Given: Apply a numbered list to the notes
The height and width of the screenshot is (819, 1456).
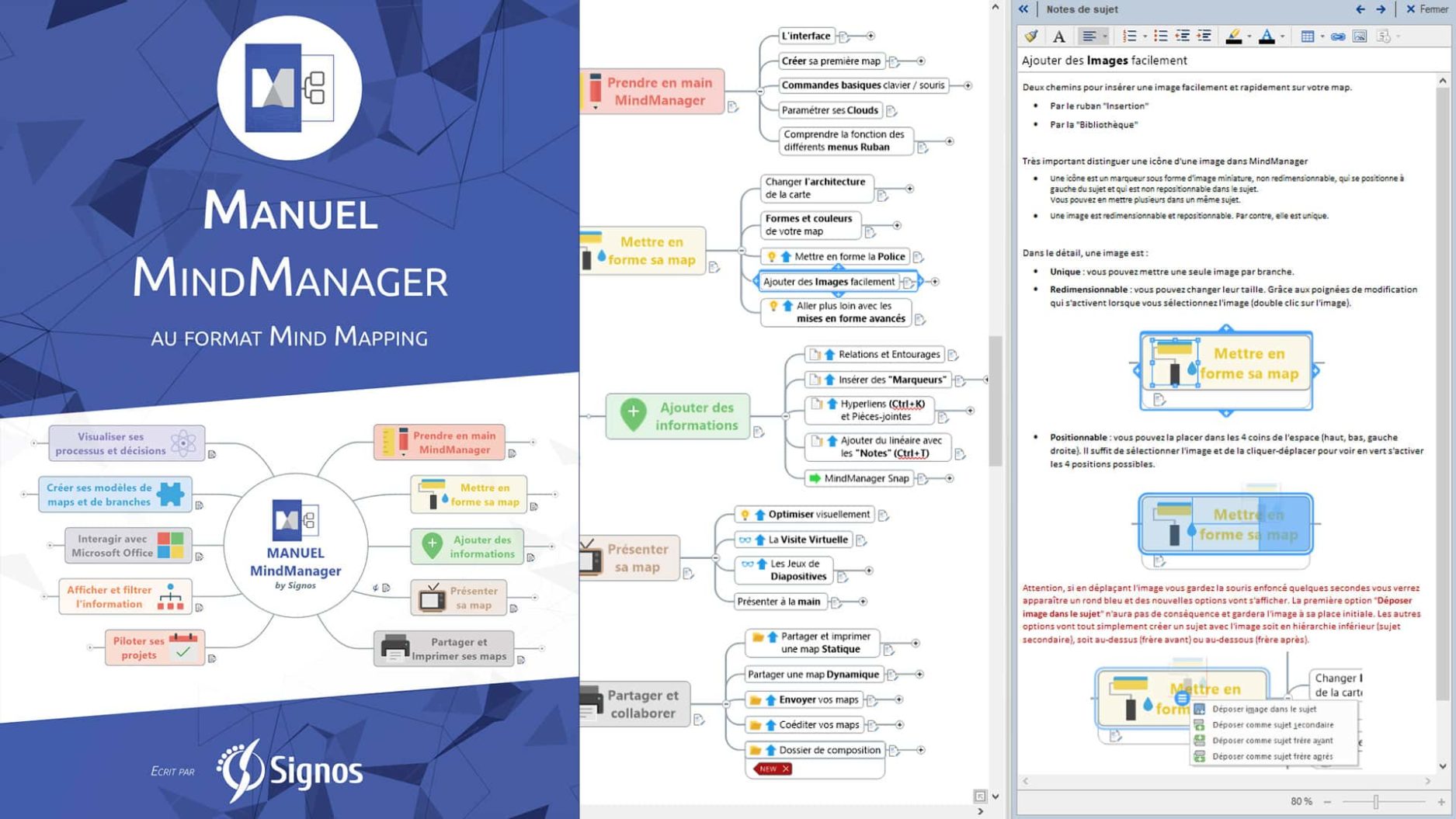Looking at the screenshot, I should [1130, 35].
